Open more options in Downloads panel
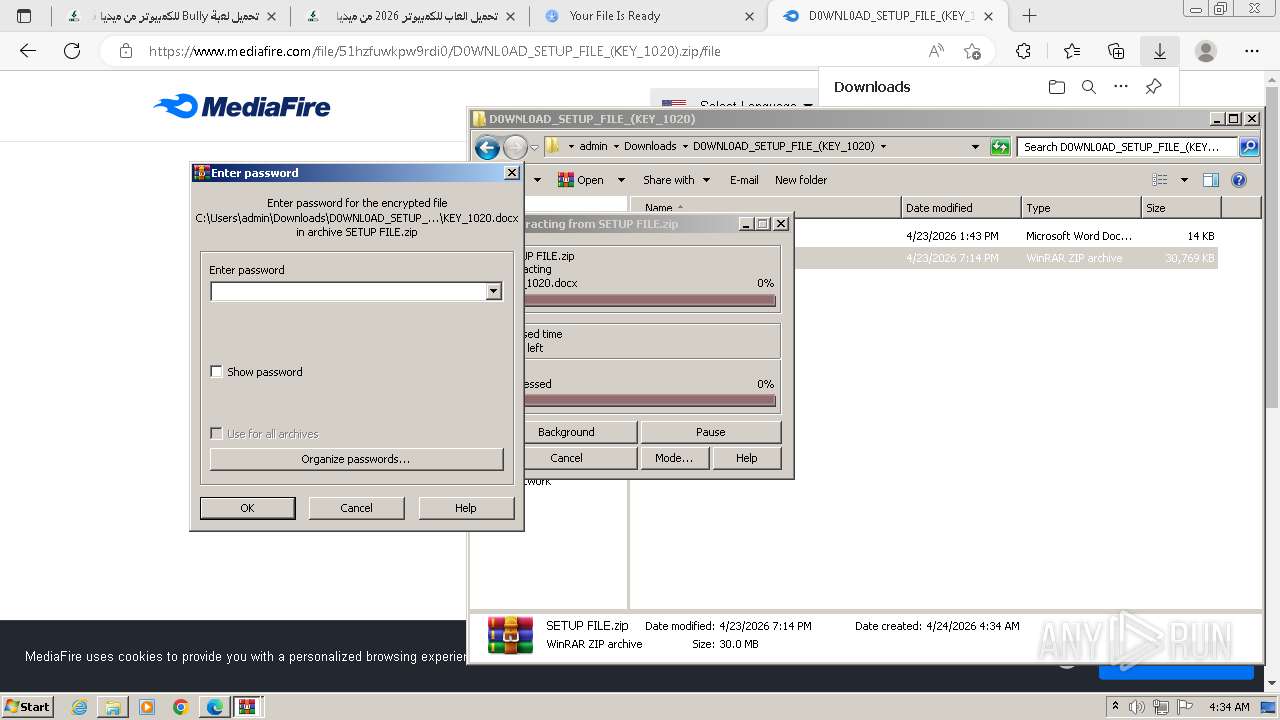Image resolution: width=1280 pixels, height=720 pixels. pos(1121,87)
